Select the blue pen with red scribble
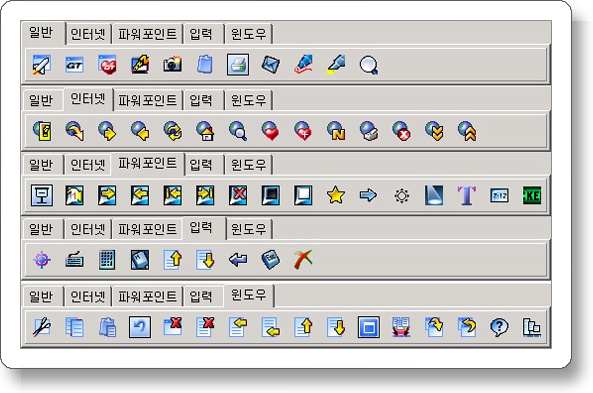 coord(304,65)
